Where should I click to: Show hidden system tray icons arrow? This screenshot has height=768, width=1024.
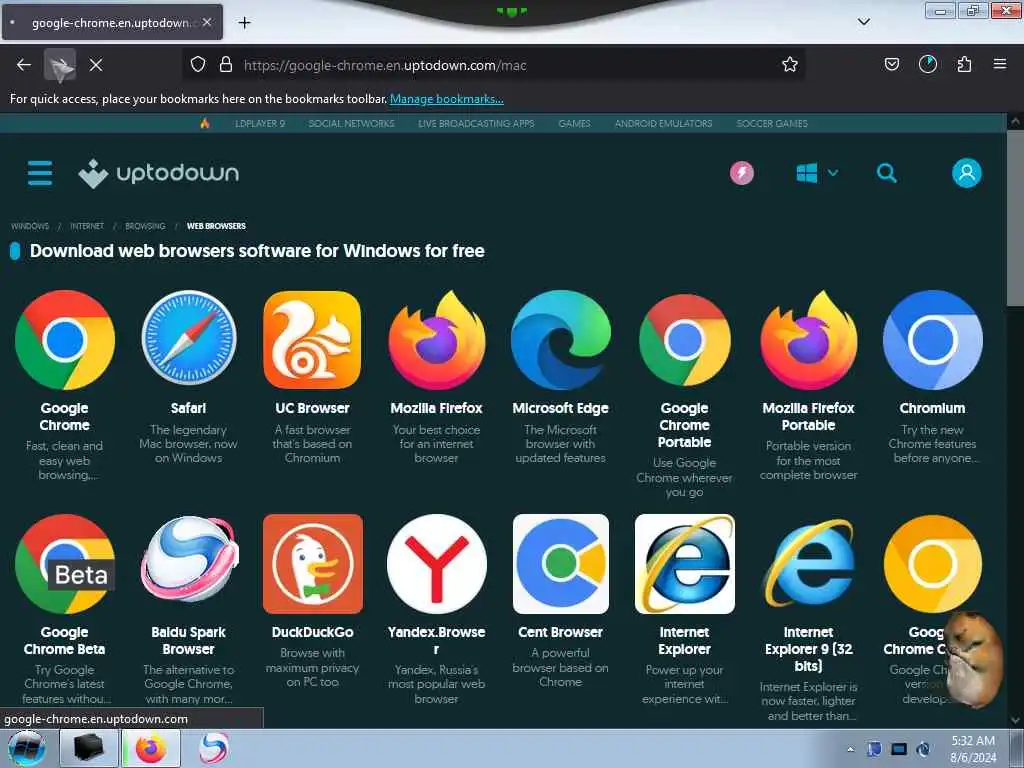coord(850,749)
